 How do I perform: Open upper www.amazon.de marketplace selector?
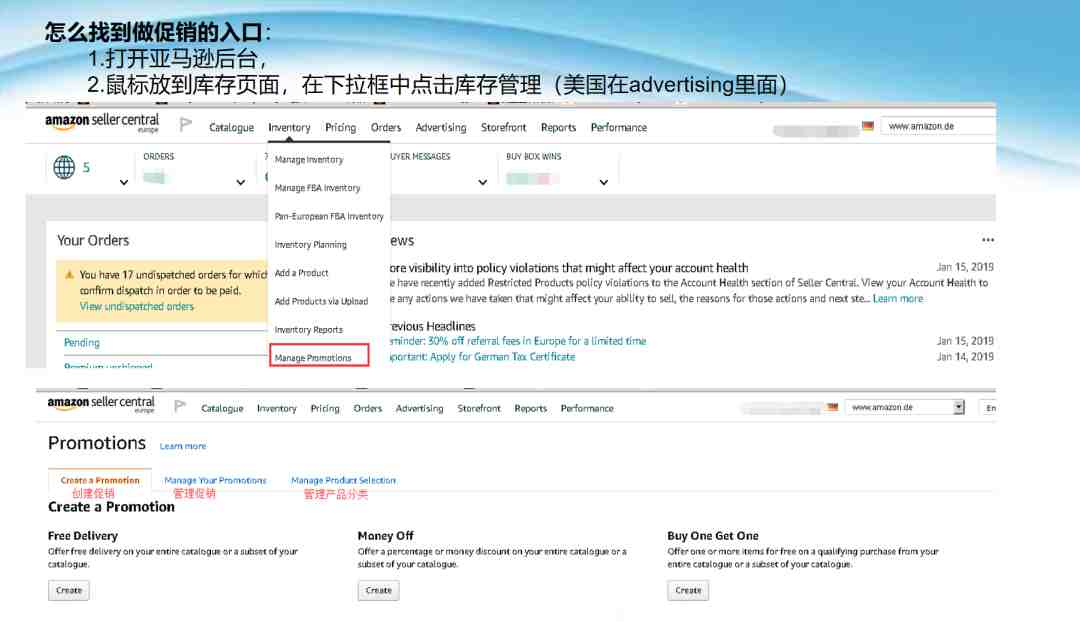point(937,126)
